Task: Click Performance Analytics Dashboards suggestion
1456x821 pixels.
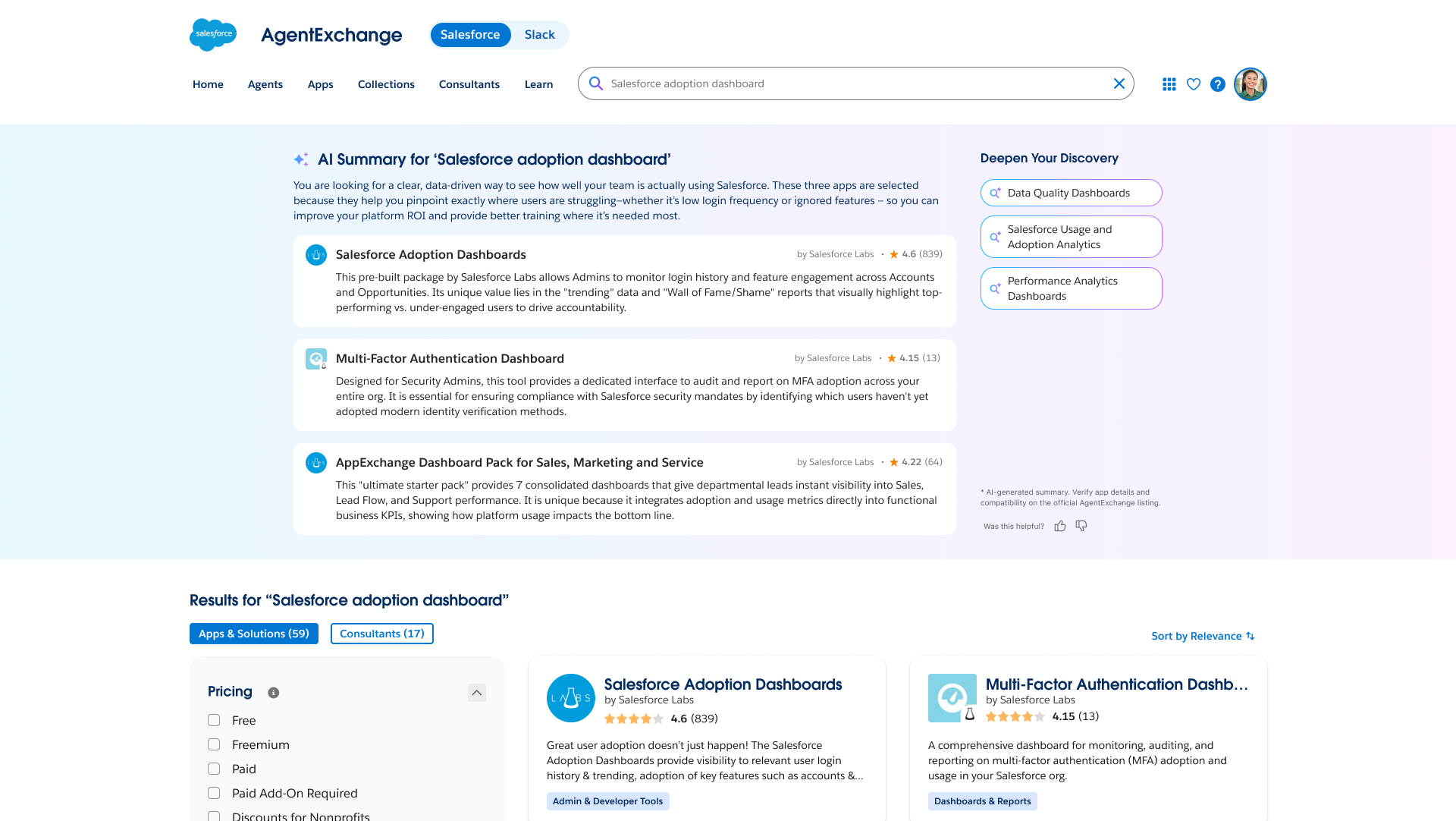Action: (1071, 288)
